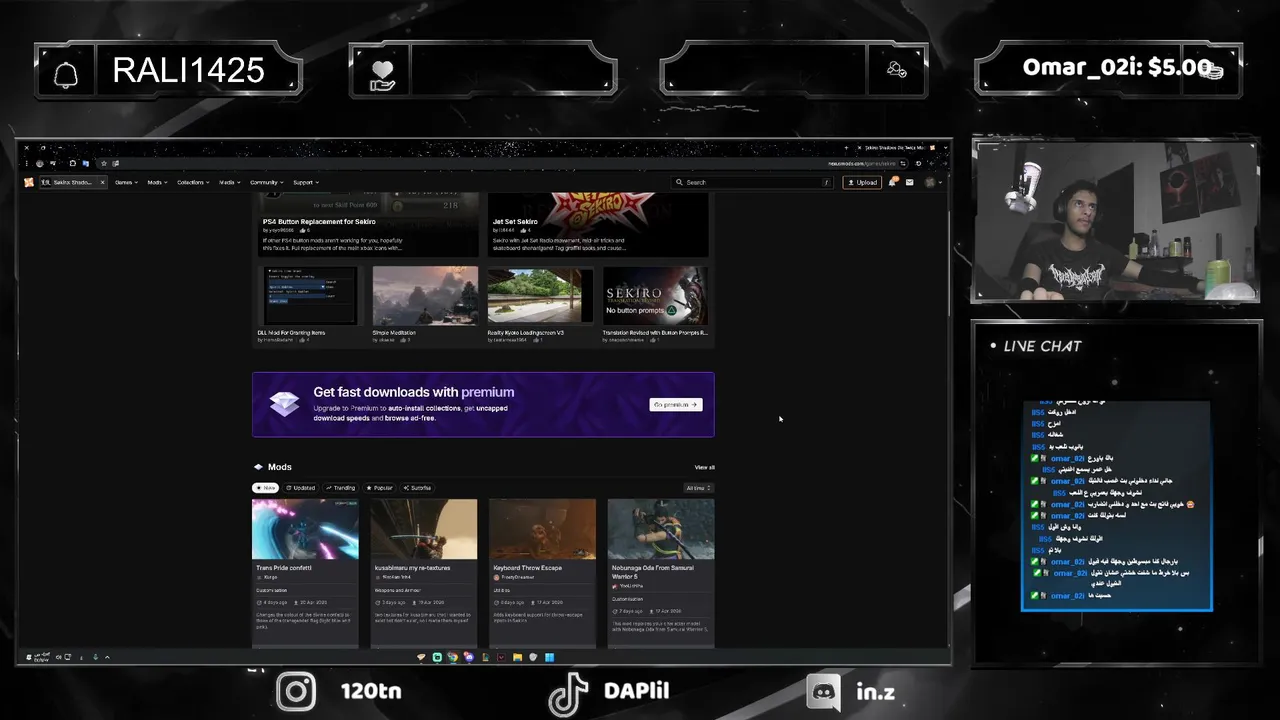Click the Instagram icon beside 120tn
Screen dimensions: 1280x720
click(x=296, y=691)
